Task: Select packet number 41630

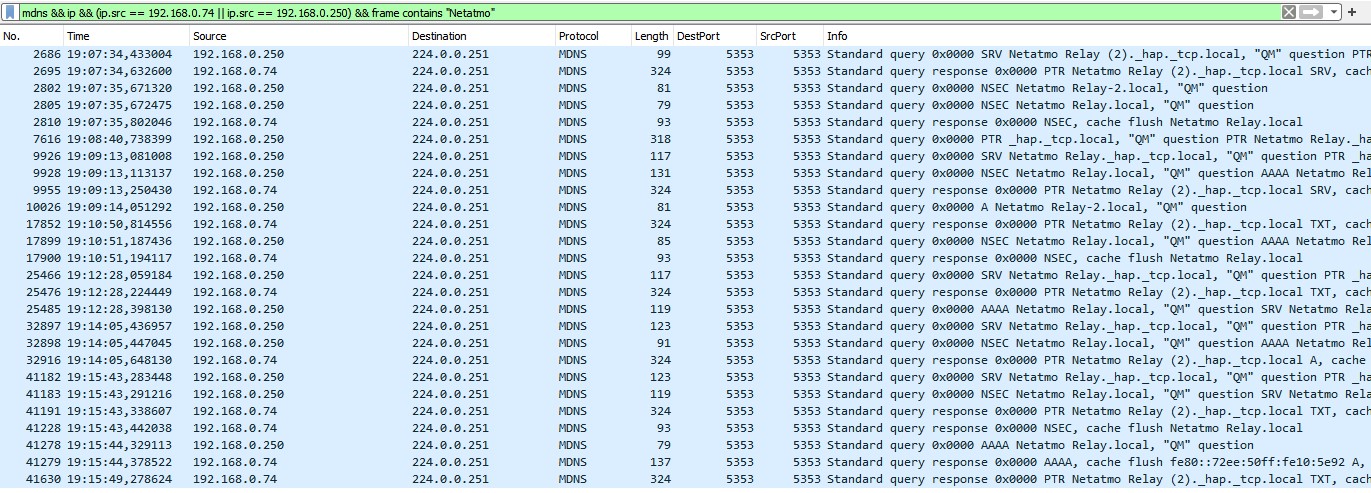Action: click(44, 479)
